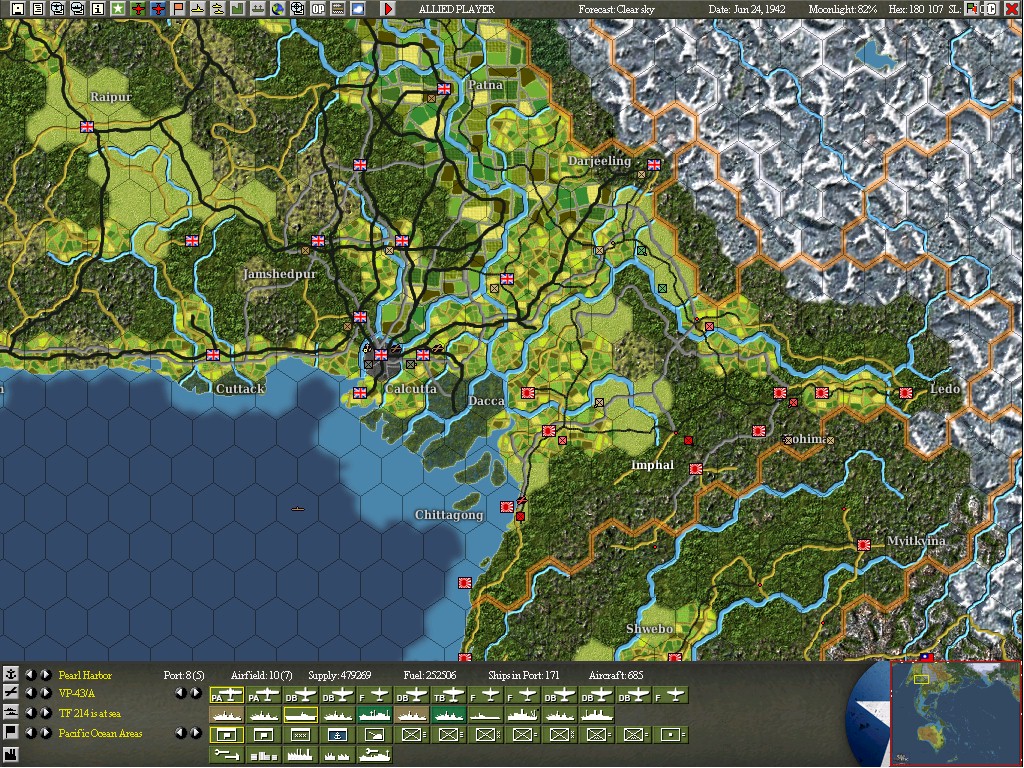Image resolution: width=1024 pixels, height=768 pixels.
Task: Select the flag icon left of Pacific Ocean Areas
Action: pos(10,732)
